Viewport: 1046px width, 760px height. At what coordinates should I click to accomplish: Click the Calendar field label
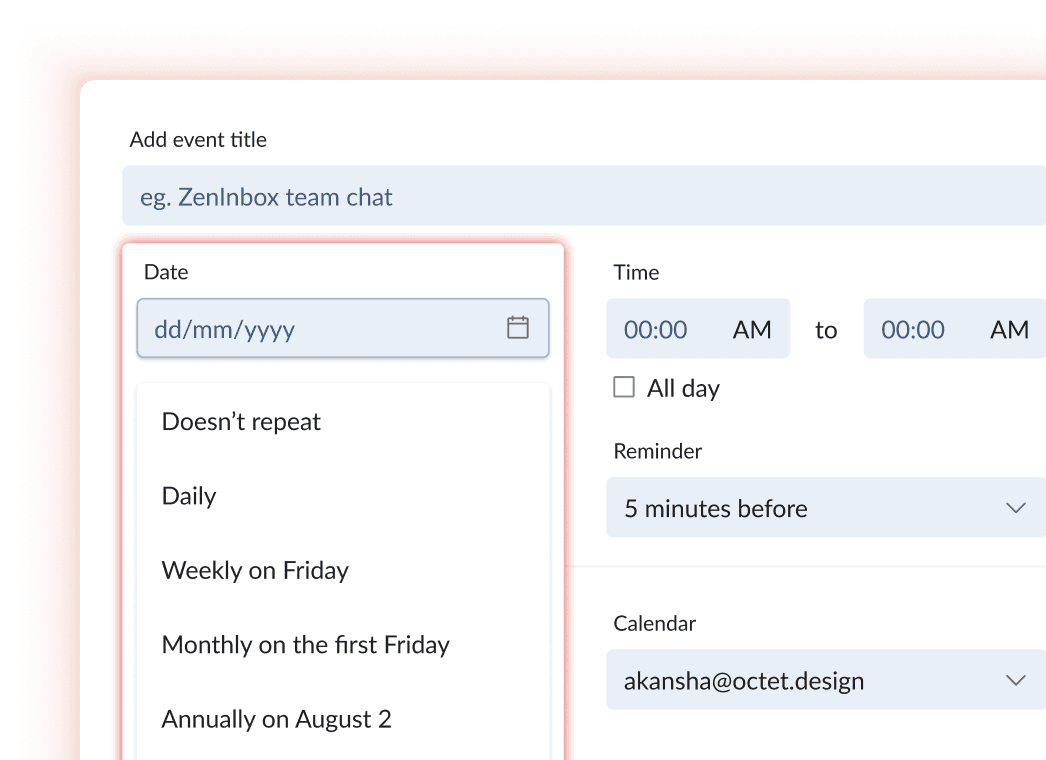(x=654, y=623)
